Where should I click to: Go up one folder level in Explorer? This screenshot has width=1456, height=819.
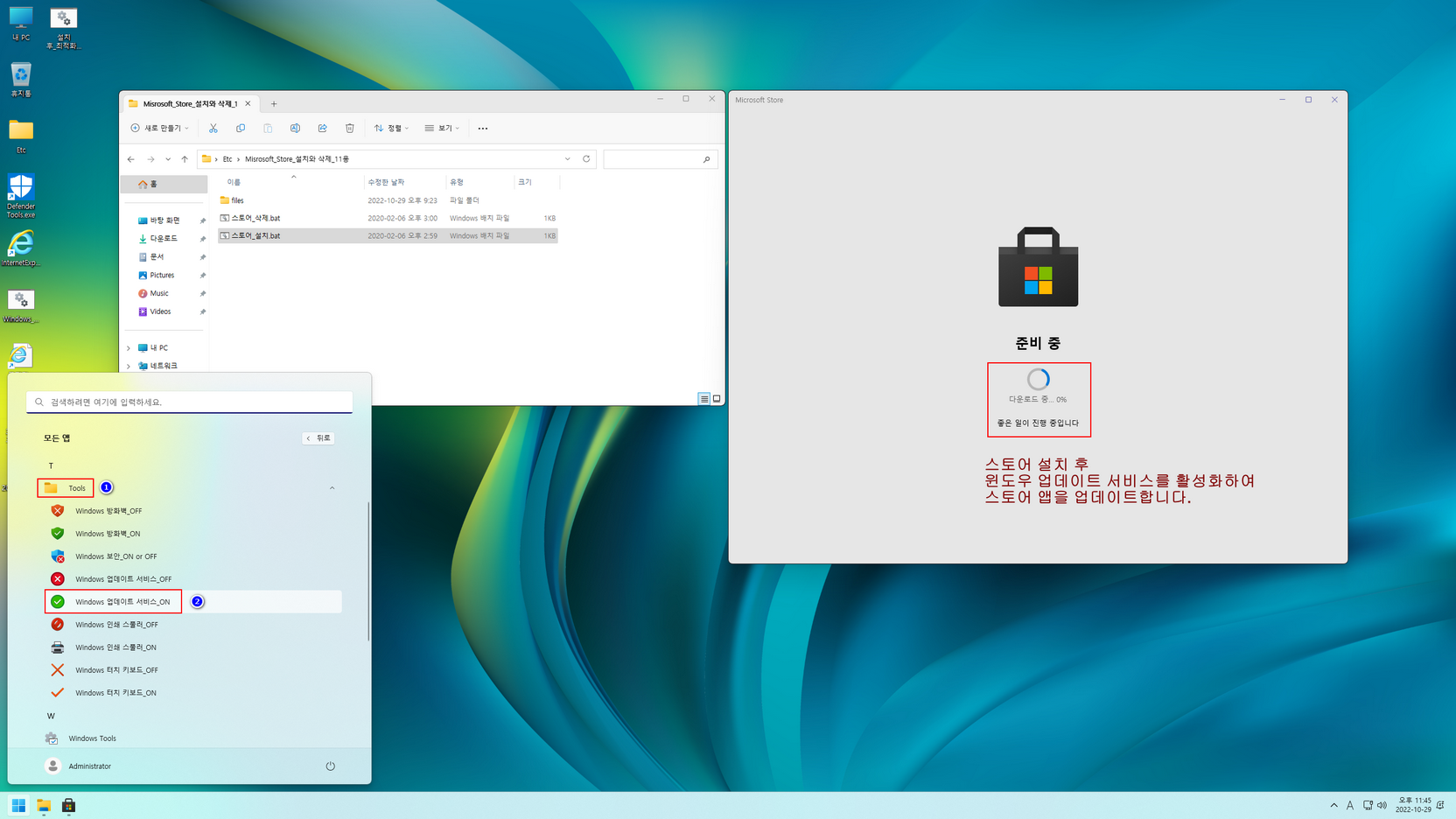[185, 159]
